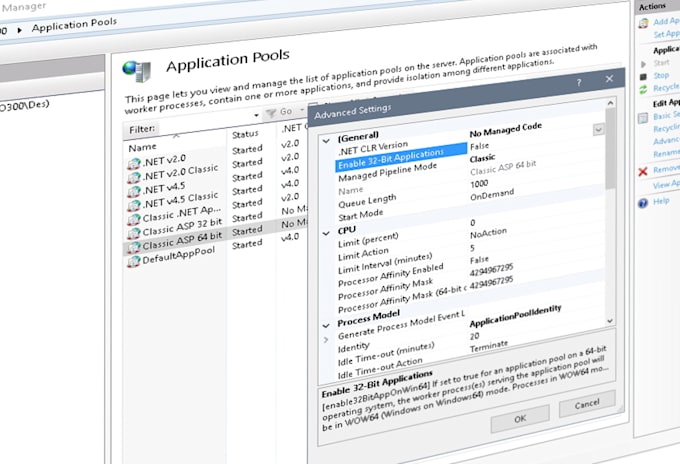
Task: Click the Add Application Pool icon in Actions
Action: 644,23
